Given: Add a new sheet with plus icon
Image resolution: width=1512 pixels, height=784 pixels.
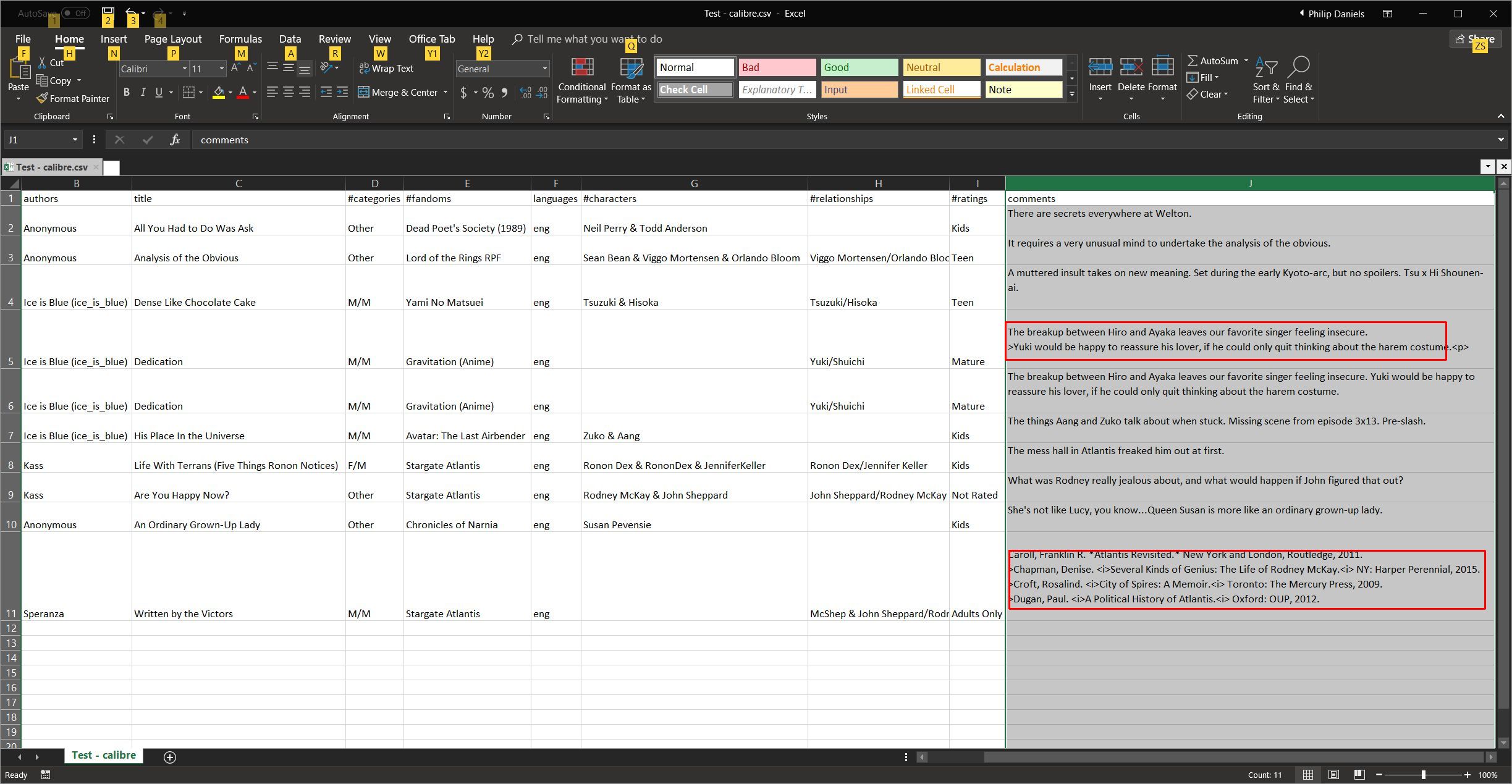Looking at the screenshot, I should pos(170,757).
